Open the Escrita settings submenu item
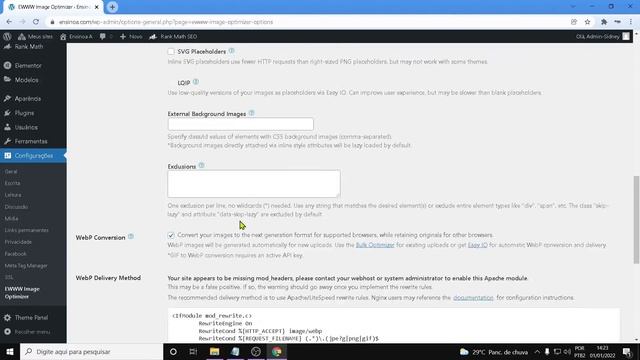Screen dimensions: 640x360 (13, 183)
